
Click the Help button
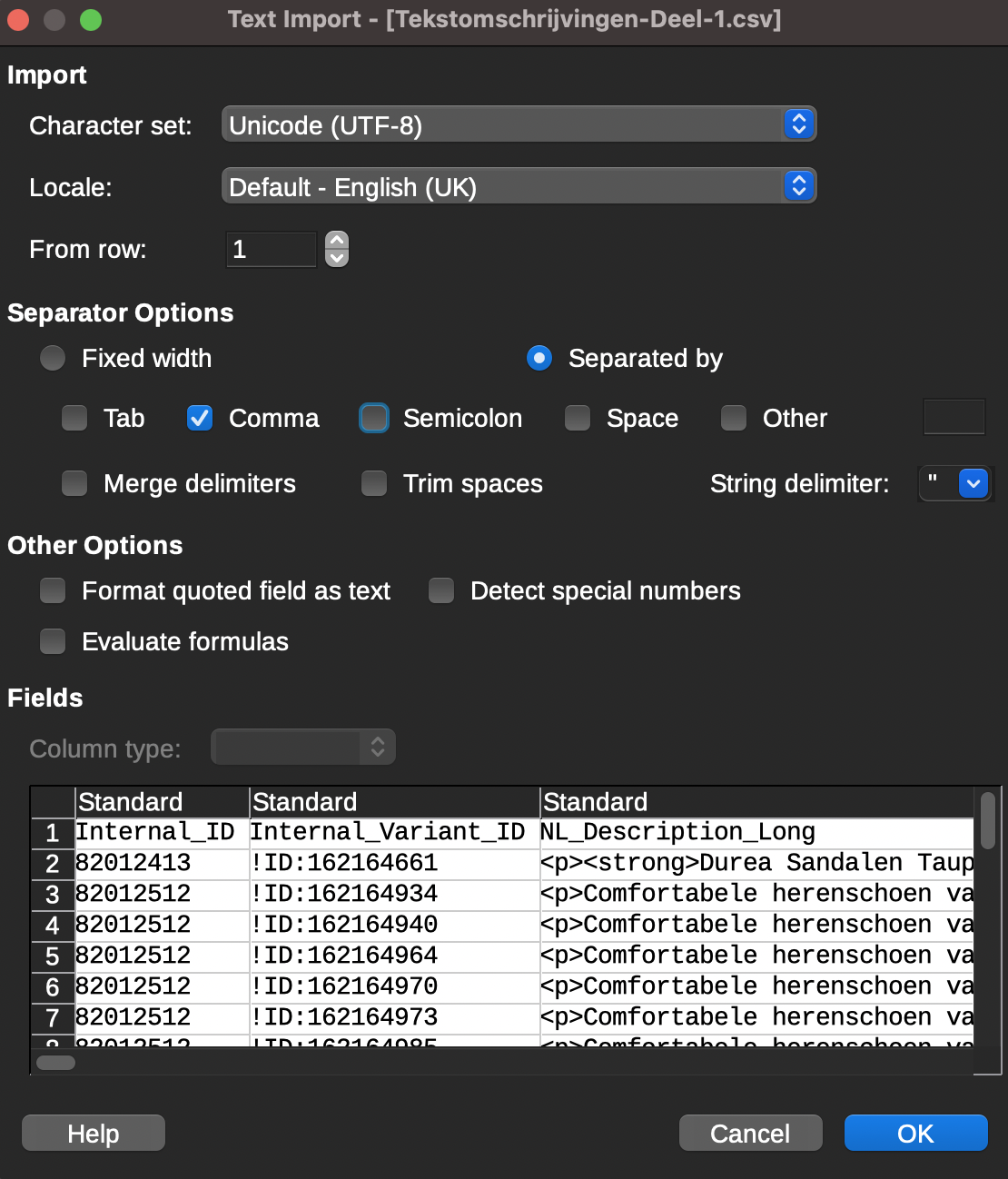[x=94, y=1133]
